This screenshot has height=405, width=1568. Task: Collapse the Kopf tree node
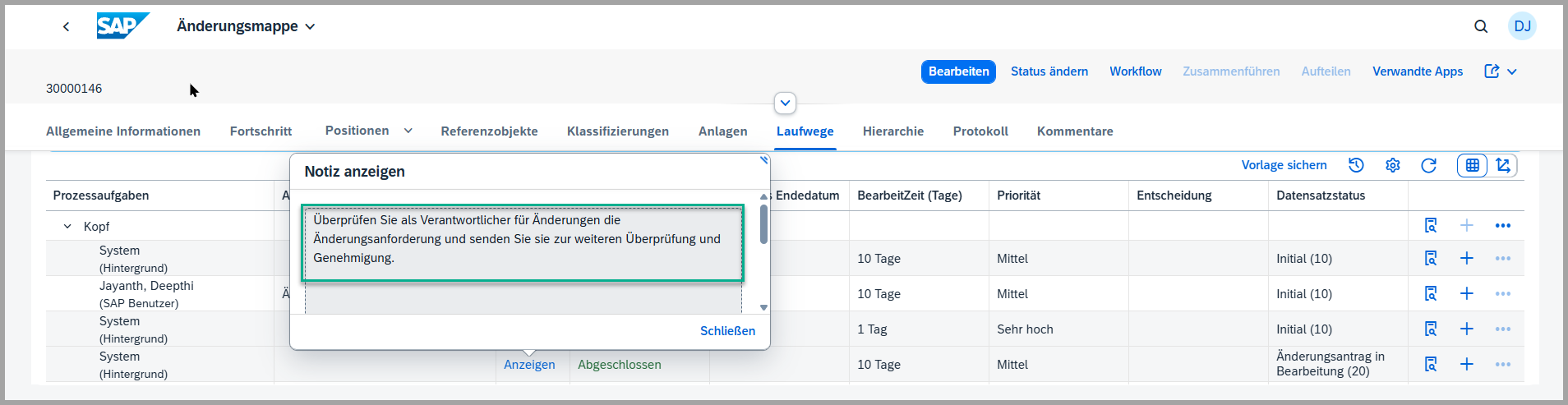pos(67,227)
